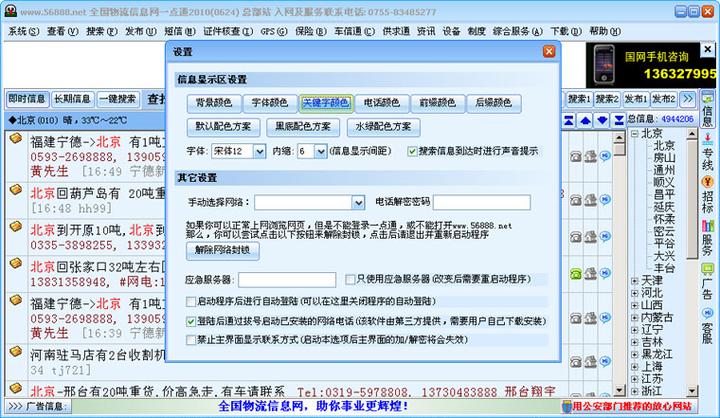Click inside the 应急服务器 field
The image size is (720, 418).
point(287,280)
